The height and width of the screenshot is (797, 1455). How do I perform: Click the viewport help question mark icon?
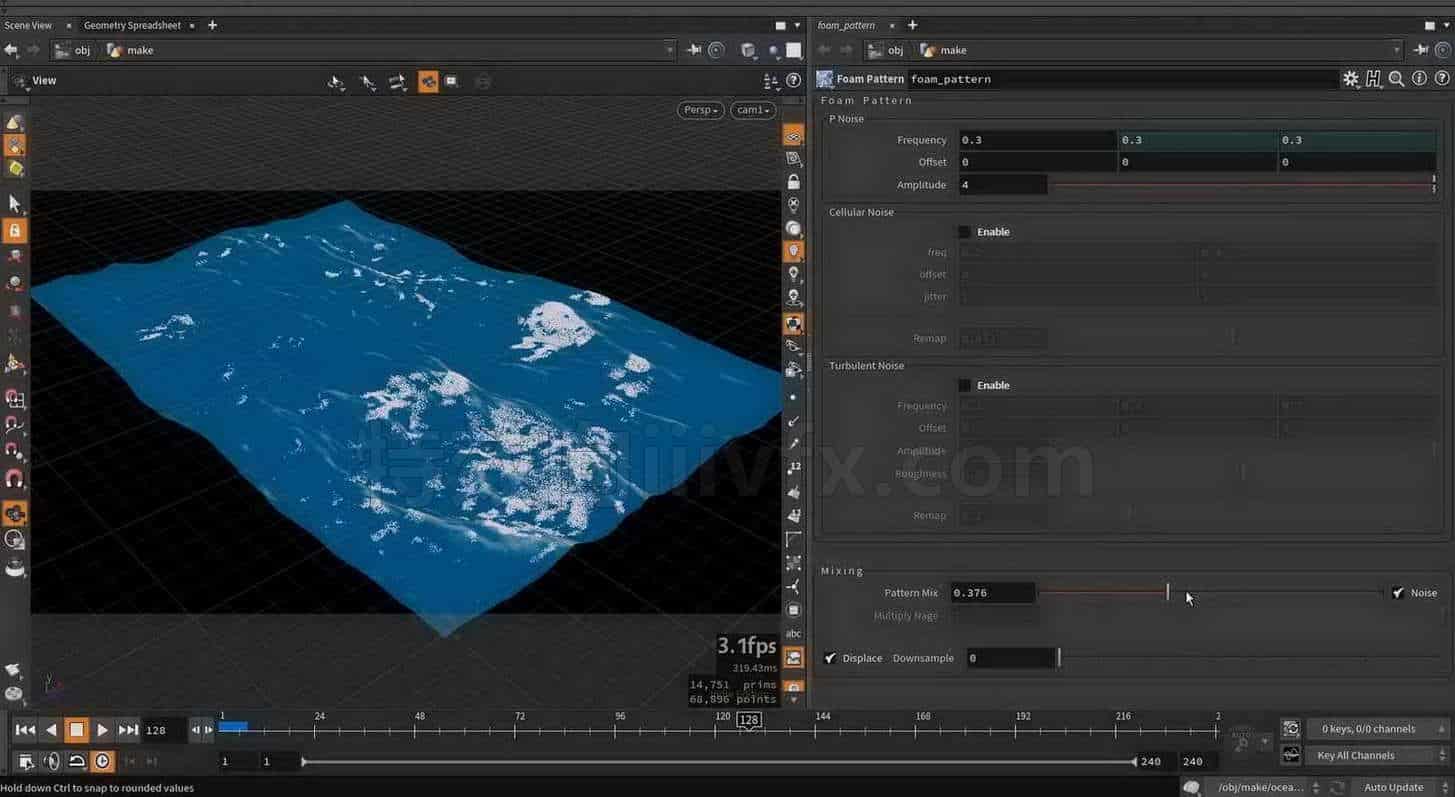[x=793, y=80]
